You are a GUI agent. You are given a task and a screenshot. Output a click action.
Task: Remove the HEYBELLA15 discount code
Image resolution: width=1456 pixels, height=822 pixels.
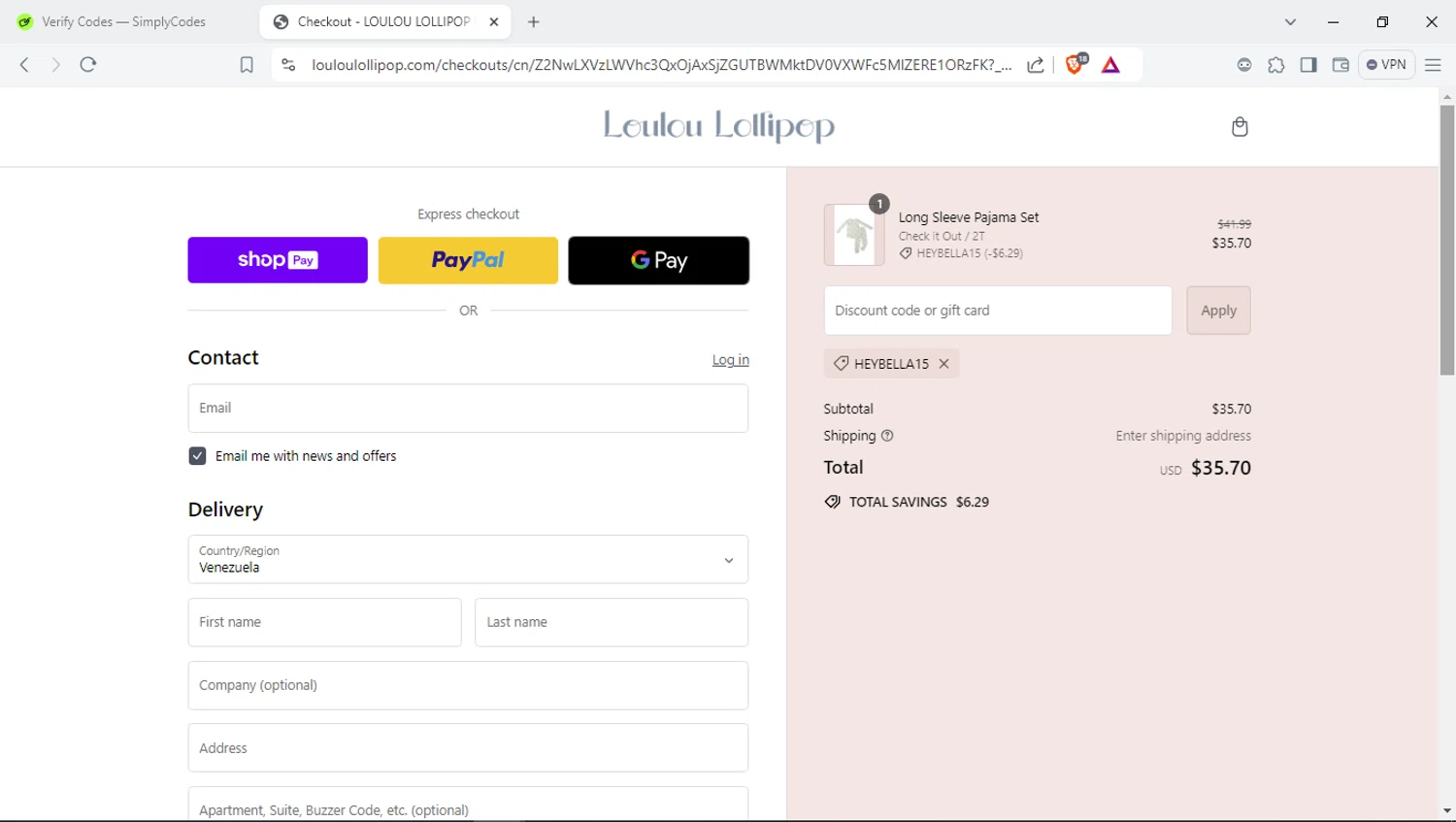pos(943,364)
